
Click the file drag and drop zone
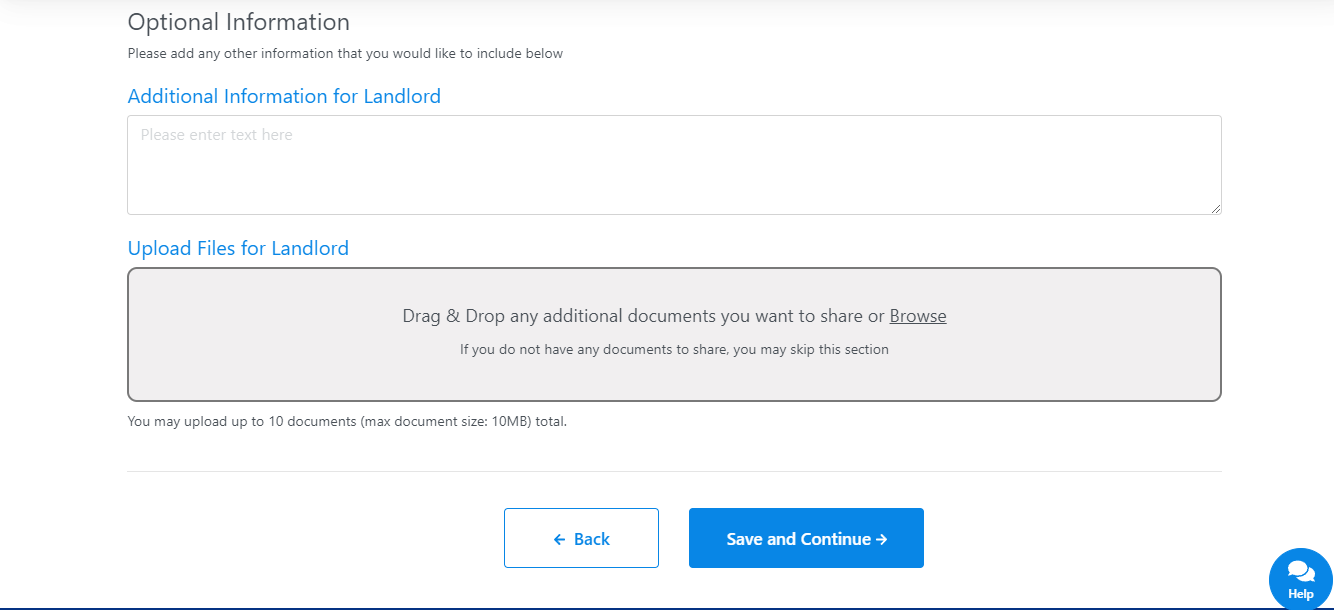(674, 334)
